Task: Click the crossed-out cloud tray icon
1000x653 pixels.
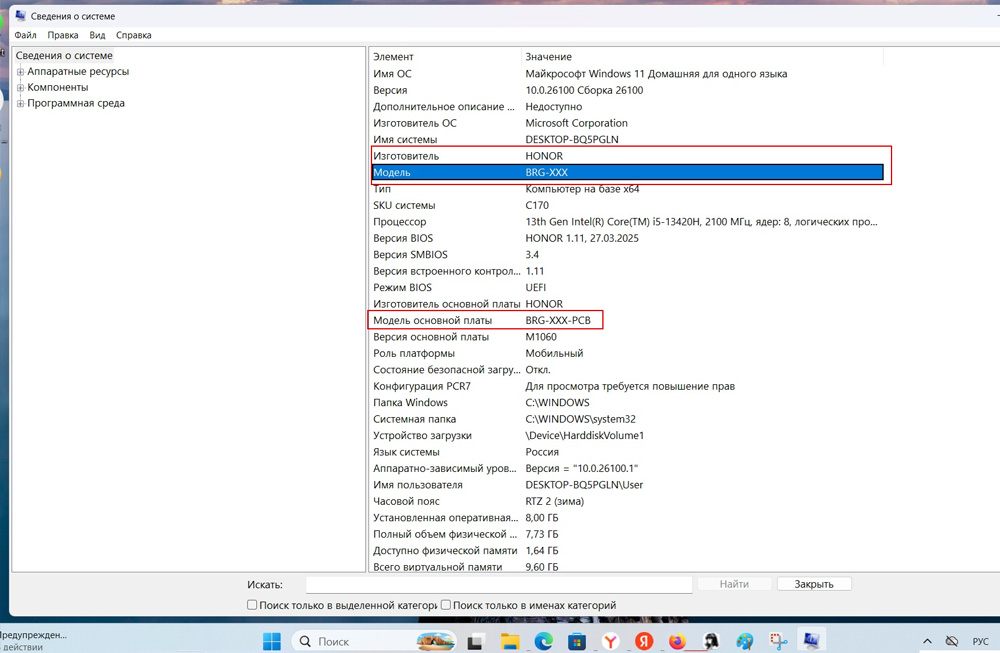Action: click(x=952, y=642)
